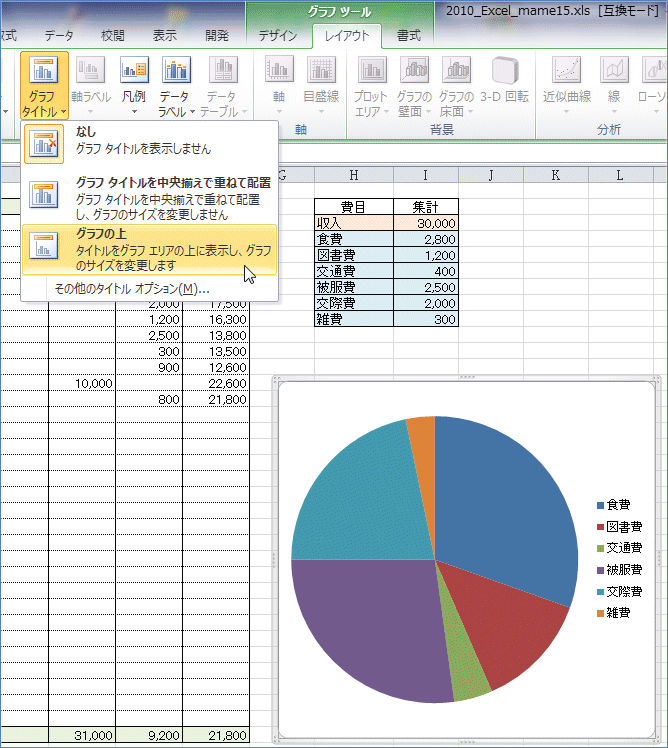668x748 pixels.
Task: Select the 収入 cell
Action: click(354, 223)
